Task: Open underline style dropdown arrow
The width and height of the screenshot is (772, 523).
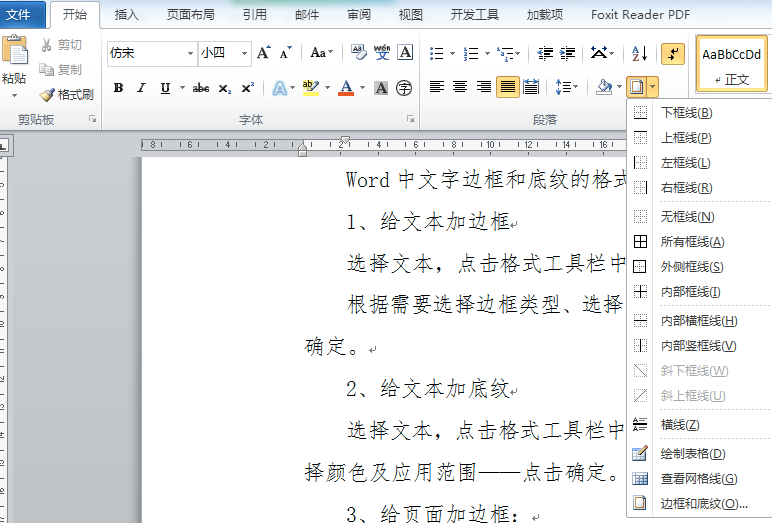Action: pyautogui.click(x=182, y=88)
